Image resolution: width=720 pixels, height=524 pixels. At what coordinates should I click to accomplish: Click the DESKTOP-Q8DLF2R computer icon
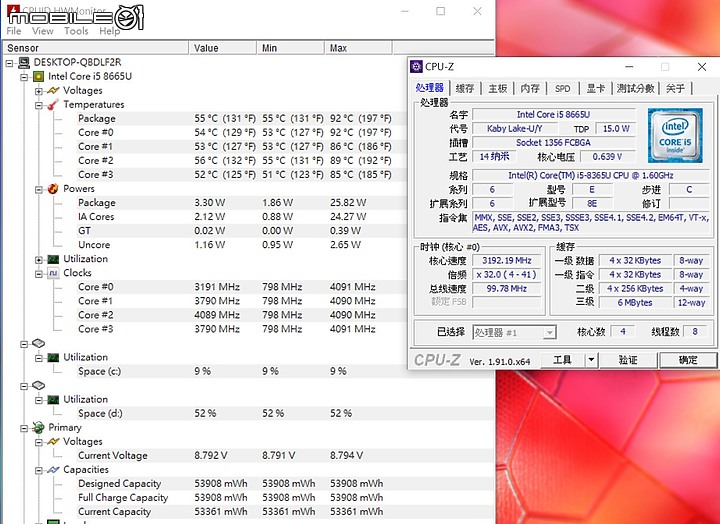tap(25, 62)
